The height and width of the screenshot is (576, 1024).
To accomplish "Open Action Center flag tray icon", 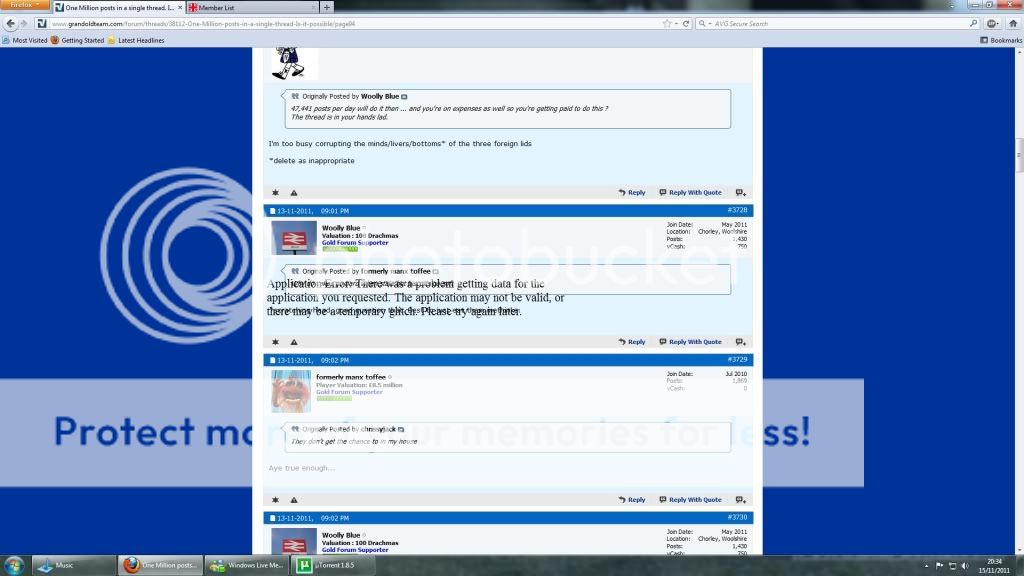I will (x=939, y=566).
